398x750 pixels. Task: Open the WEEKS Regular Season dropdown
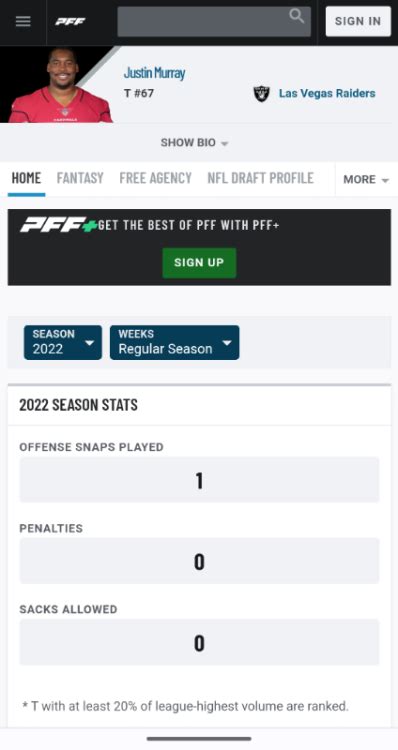tap(175, 342)
